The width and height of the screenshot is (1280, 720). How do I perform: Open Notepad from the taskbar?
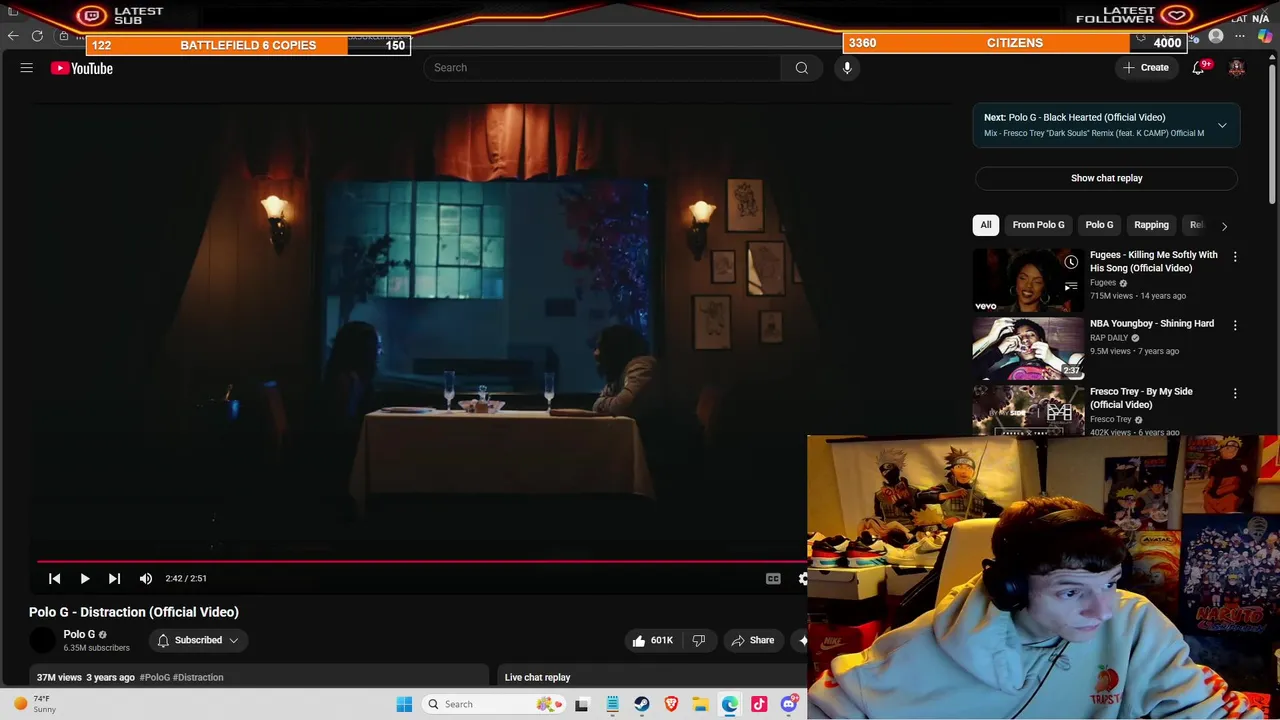click(612, 704)
